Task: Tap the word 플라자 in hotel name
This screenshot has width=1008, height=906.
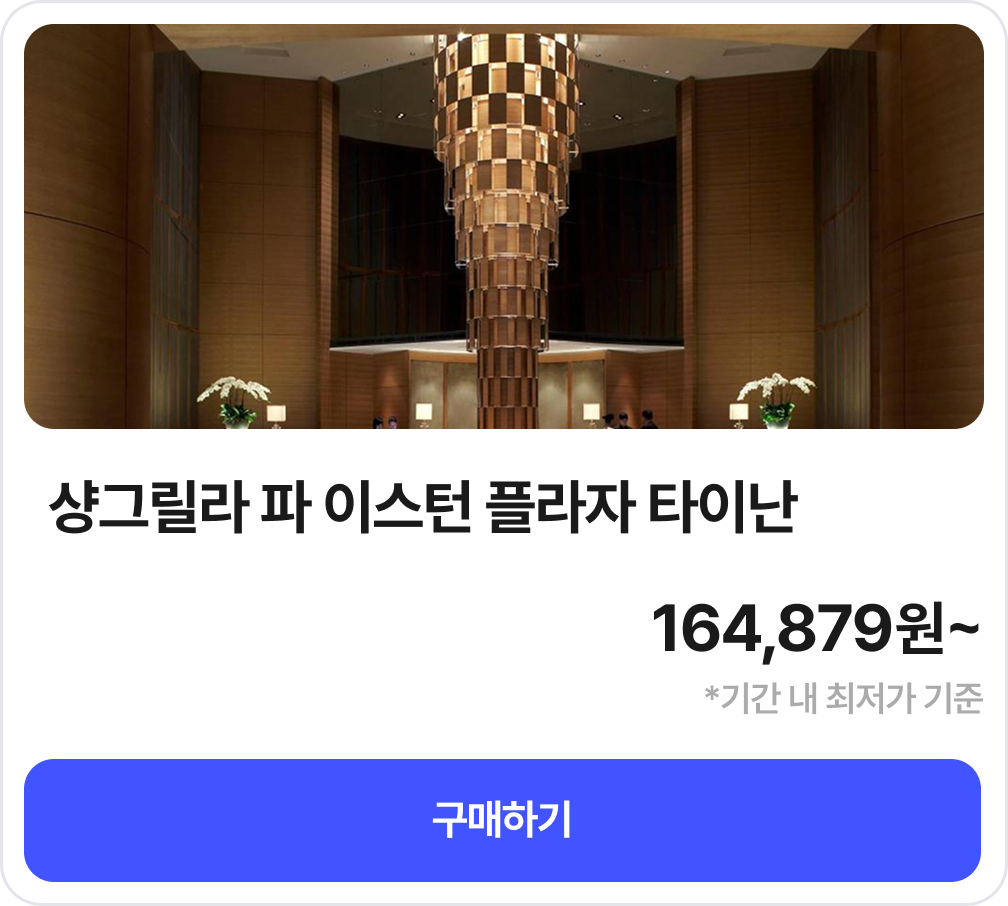Action: point(560,507)
